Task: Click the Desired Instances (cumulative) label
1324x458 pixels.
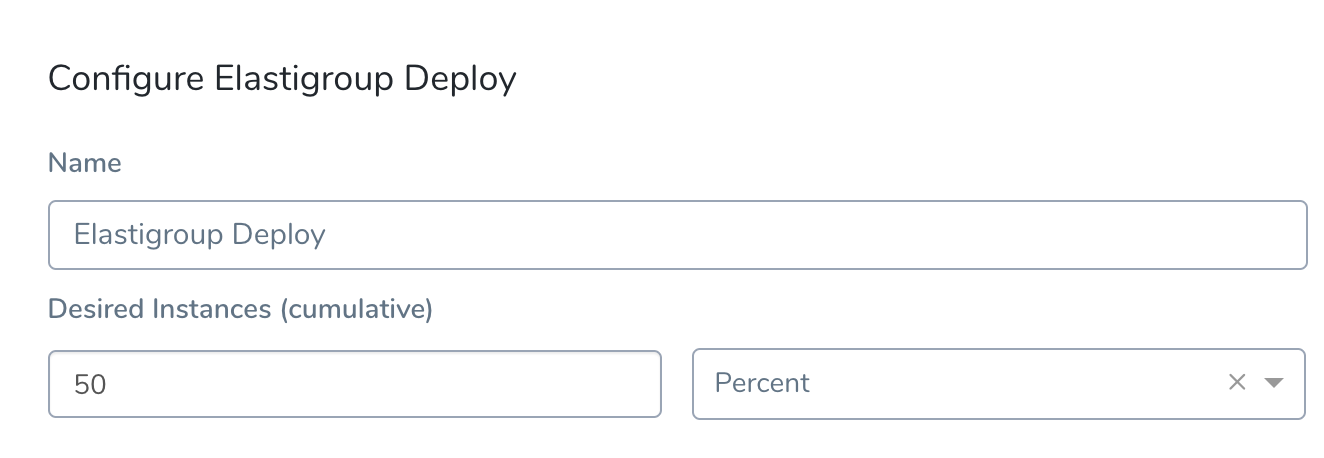Action: click(240, 309)
